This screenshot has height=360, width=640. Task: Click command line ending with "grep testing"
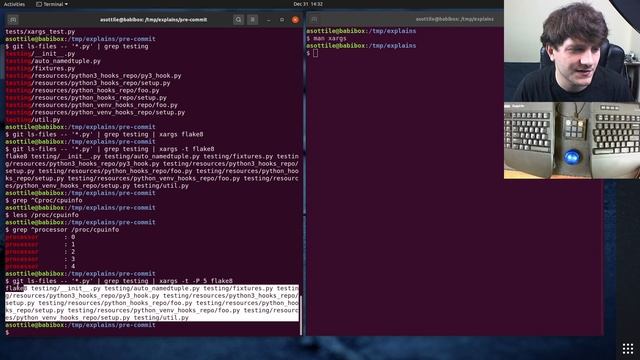pyautogui.click(x=77, y=46)
